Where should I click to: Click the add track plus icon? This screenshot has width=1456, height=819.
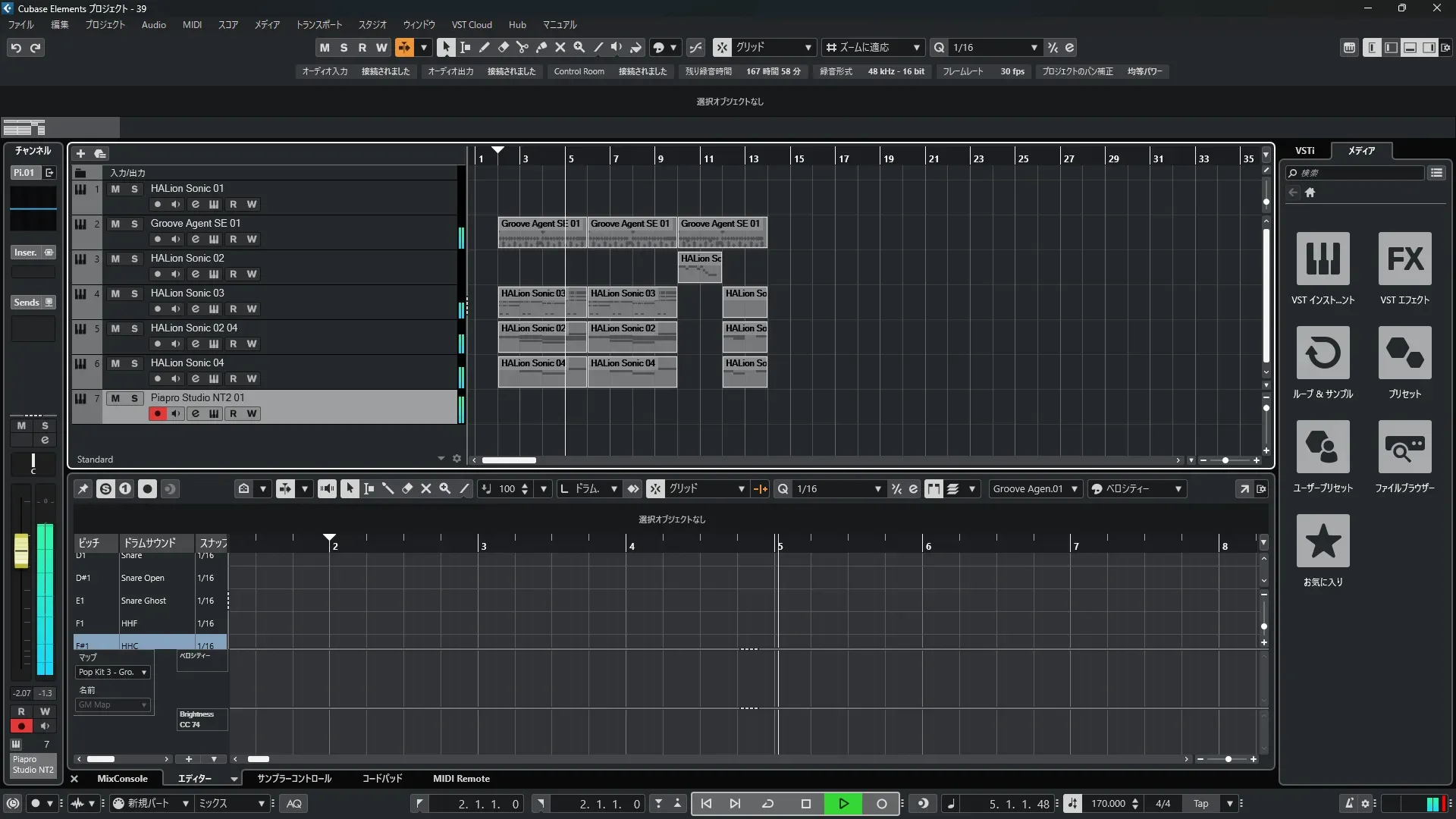tap(80, 154)
